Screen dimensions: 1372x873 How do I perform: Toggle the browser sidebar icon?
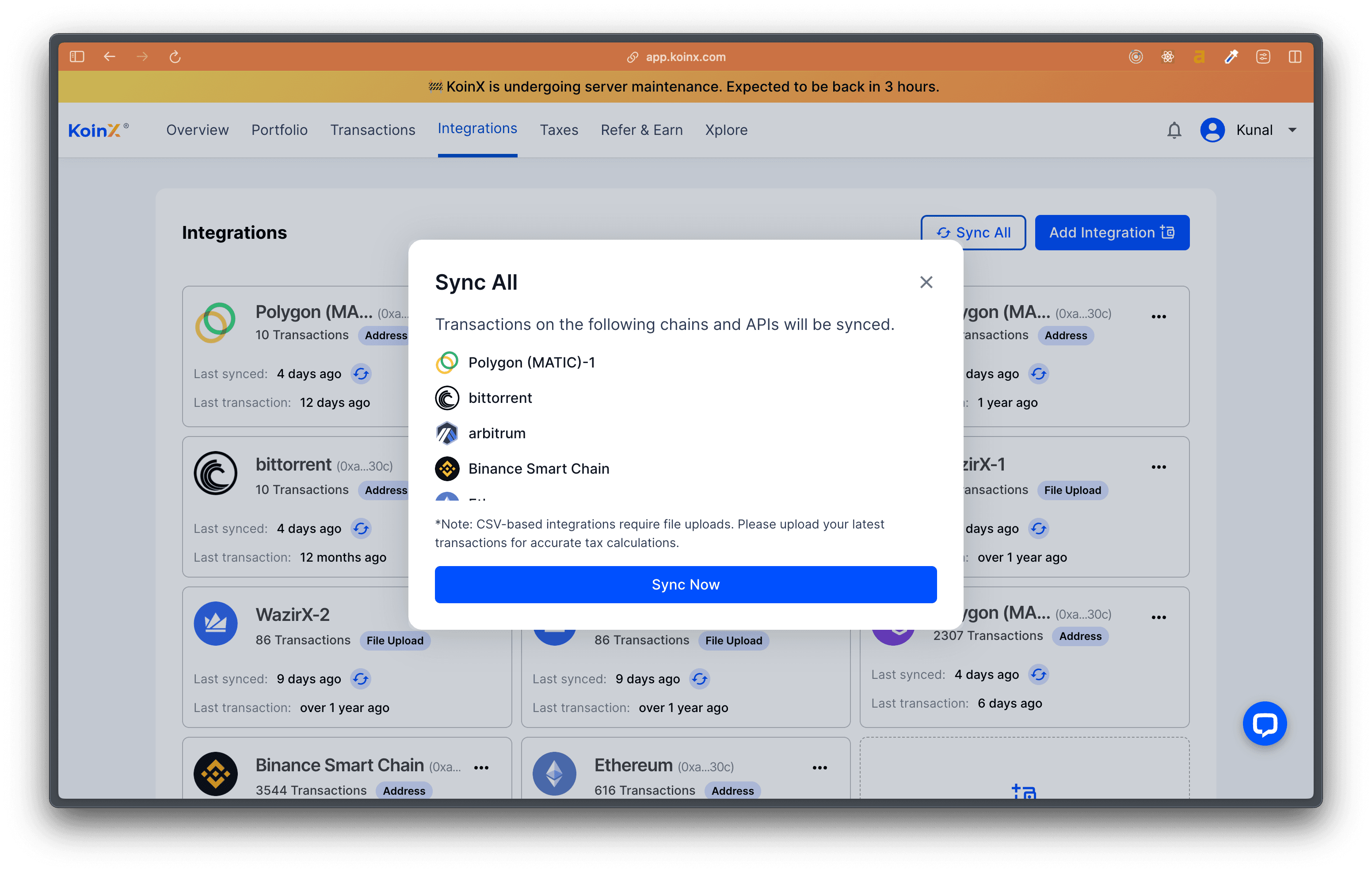tap(77, 57)
